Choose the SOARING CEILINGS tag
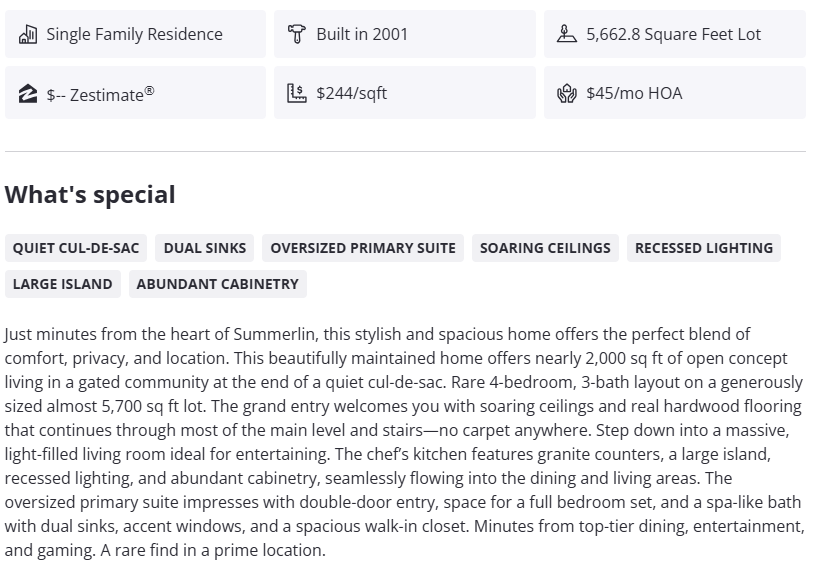This screenshot has height=574, width=829. [545, 248]
